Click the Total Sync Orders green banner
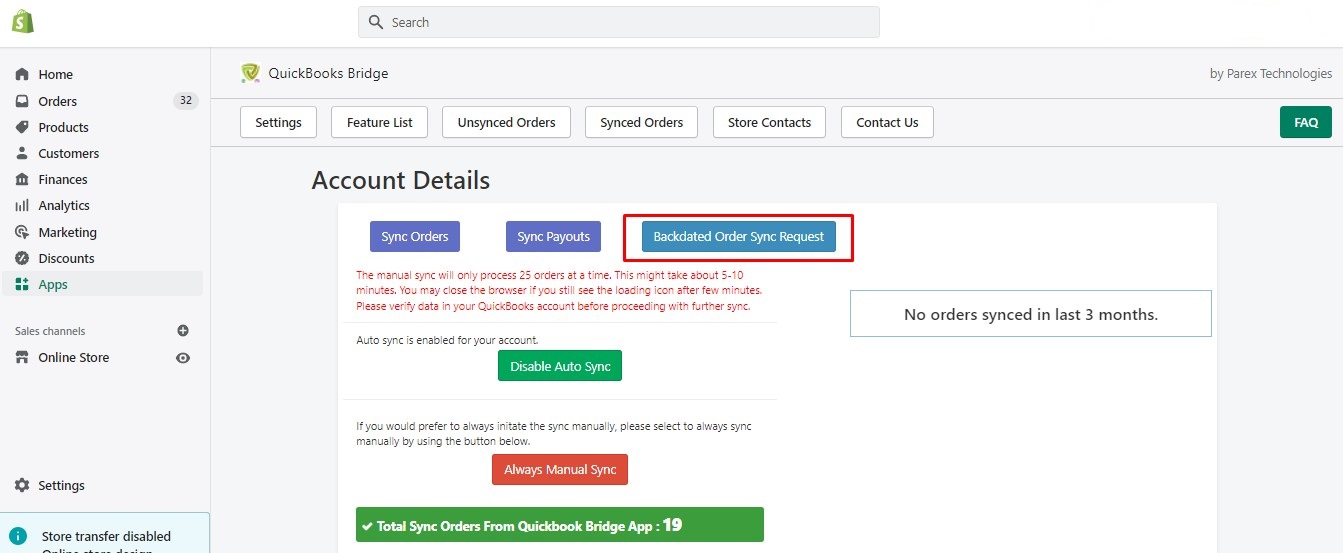The height and width of the screenshot is (553, 1343). [x=560, y=525]
